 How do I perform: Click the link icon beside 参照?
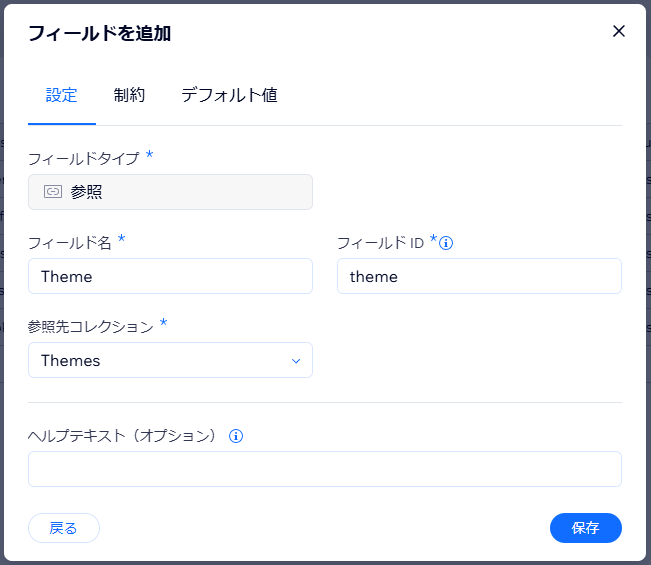[x=53, y=192]
